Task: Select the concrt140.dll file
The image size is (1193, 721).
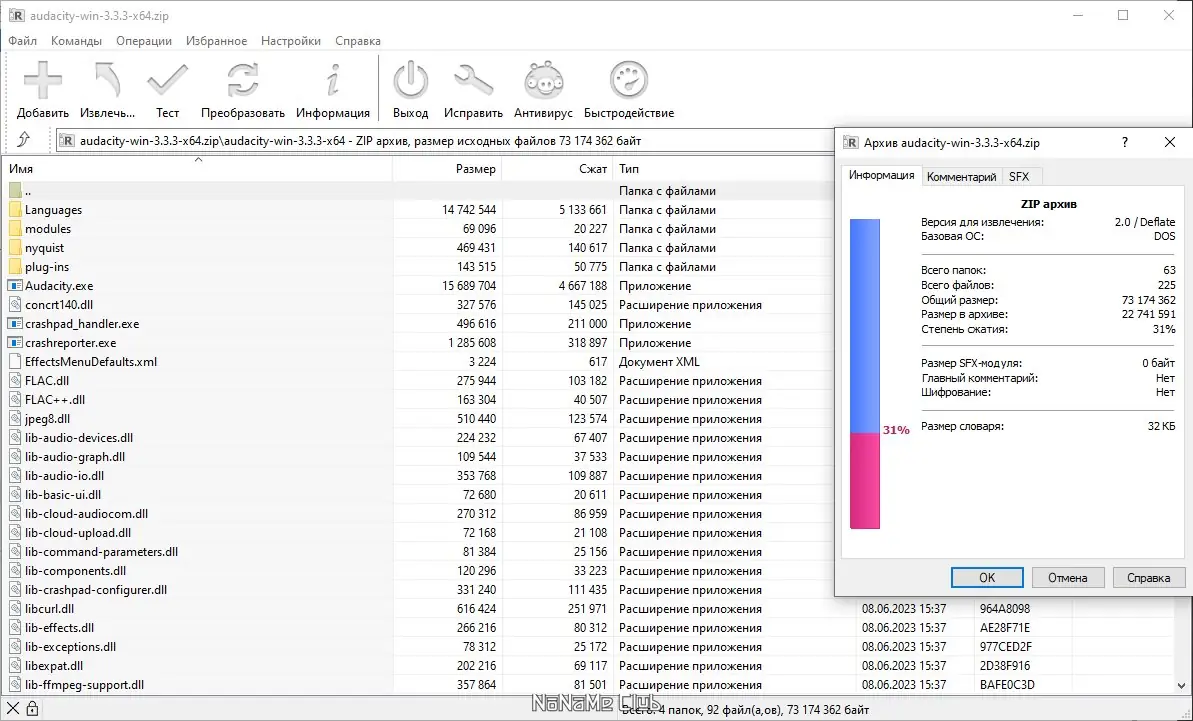Action: (59, 305)
